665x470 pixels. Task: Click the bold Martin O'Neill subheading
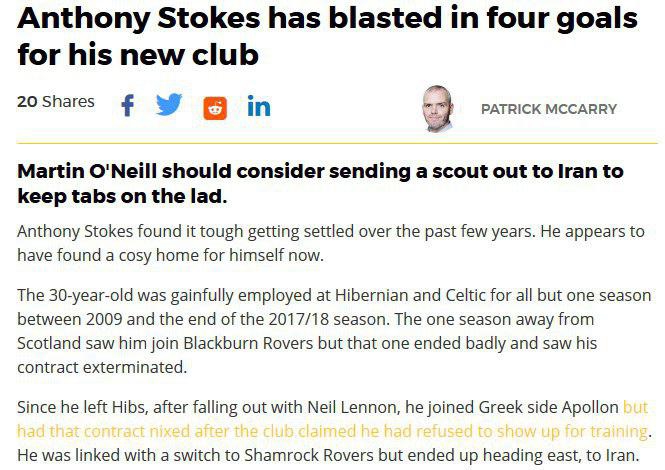point(320,182)
